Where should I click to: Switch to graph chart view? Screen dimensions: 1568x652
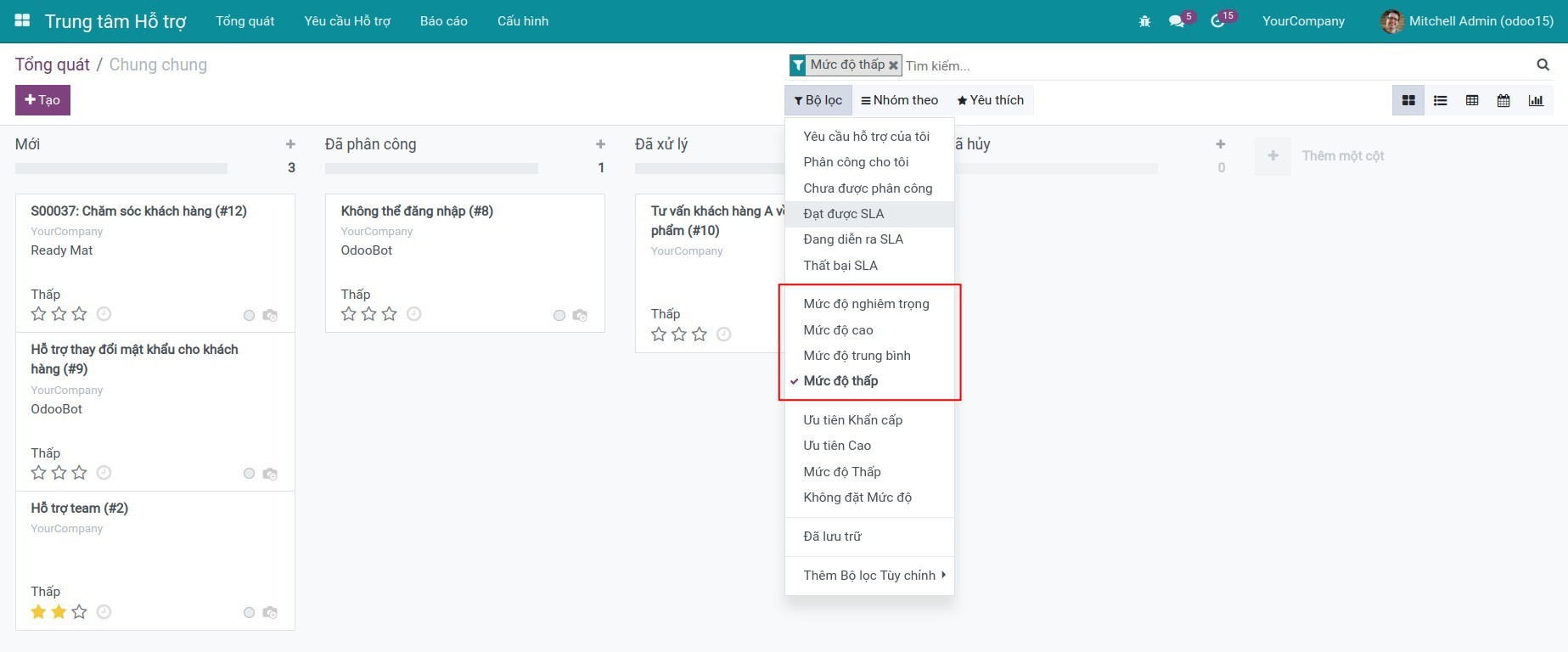pos(1536,100)
